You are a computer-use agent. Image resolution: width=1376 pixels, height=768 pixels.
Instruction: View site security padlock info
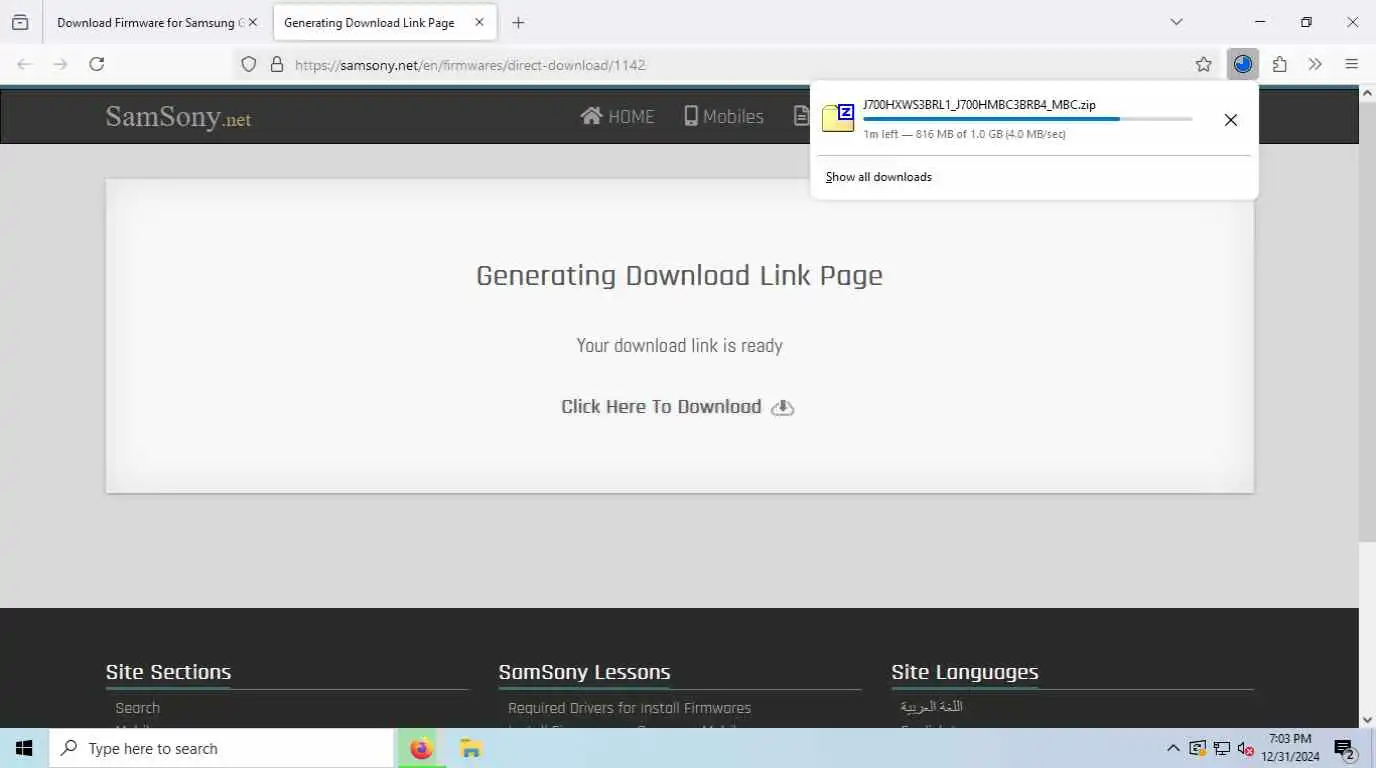[277, 65]
